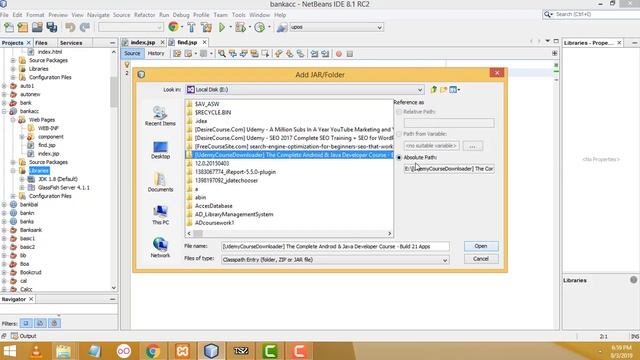Open the Look in drive dropdown
640x360 pixels.
tap(420, 90)
